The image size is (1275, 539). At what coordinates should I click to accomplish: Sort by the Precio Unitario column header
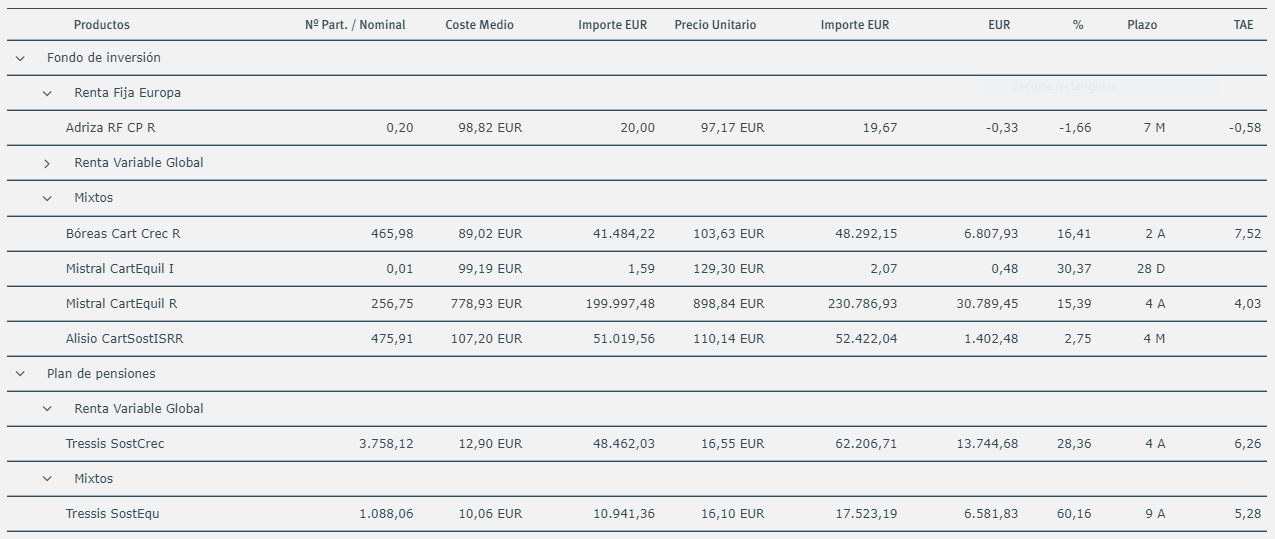point(715,25)
